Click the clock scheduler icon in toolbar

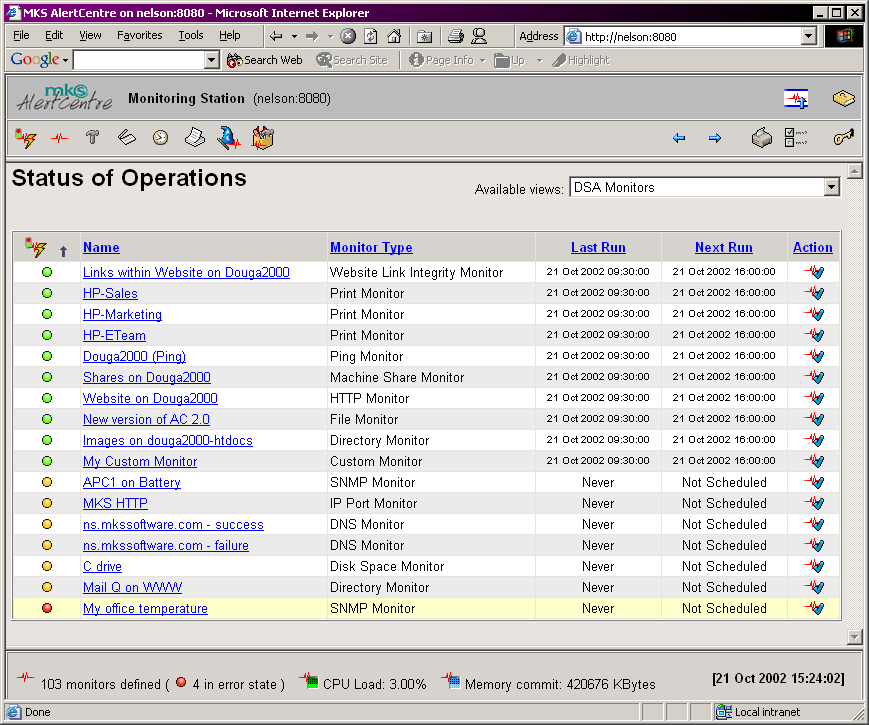click(x=160, y=138)
